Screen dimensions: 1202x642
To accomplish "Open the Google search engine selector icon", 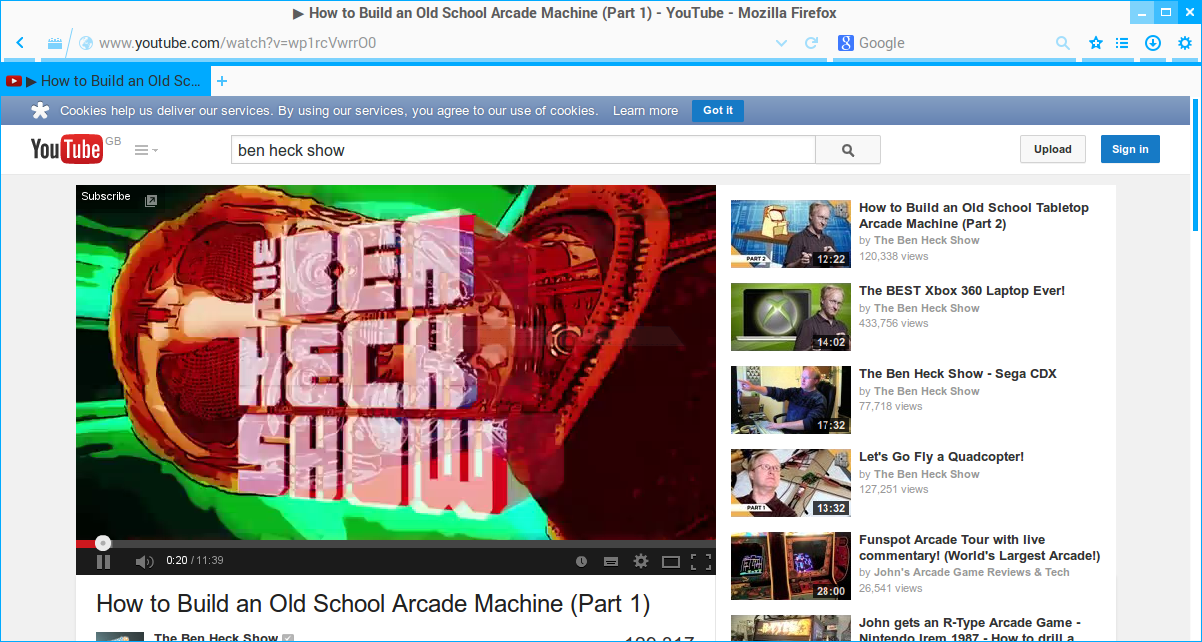I will 845,43.
